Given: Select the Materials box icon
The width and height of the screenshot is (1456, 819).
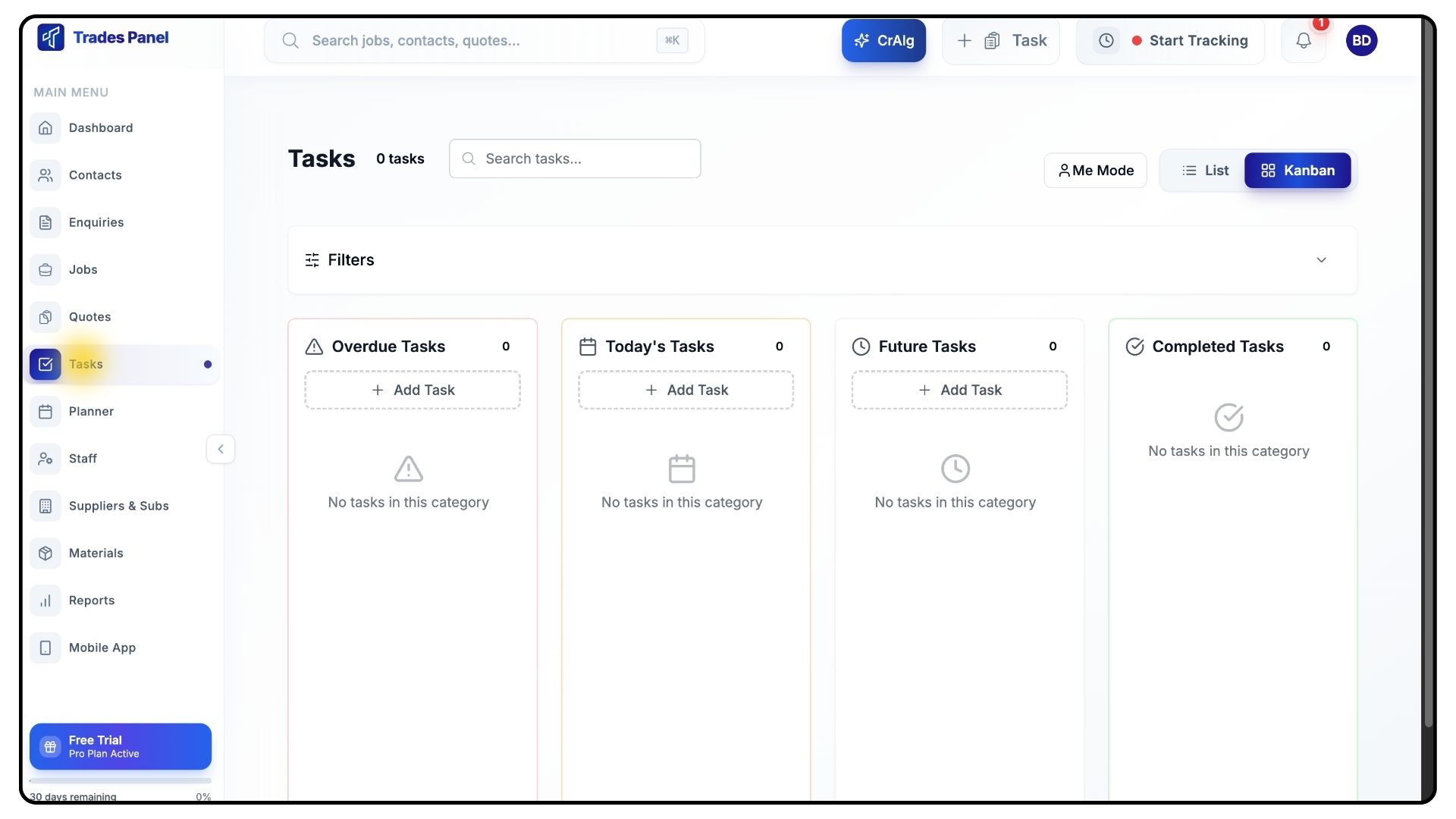Looking at the screenshot, I should point(45,554).
